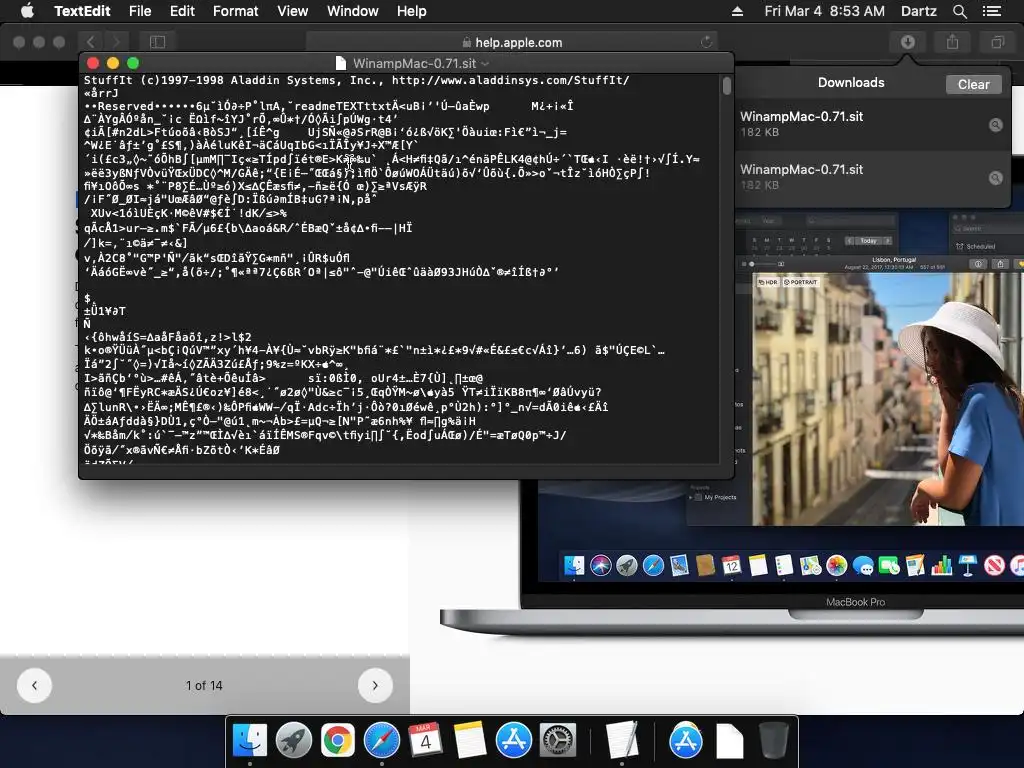
Task: Open the View menu
Action: (293, 11)
